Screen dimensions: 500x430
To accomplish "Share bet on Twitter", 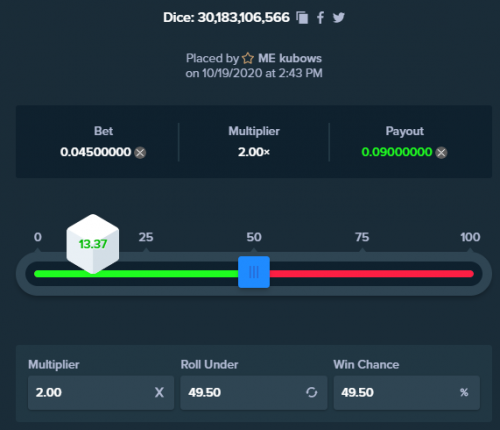I will coord(339,17).
